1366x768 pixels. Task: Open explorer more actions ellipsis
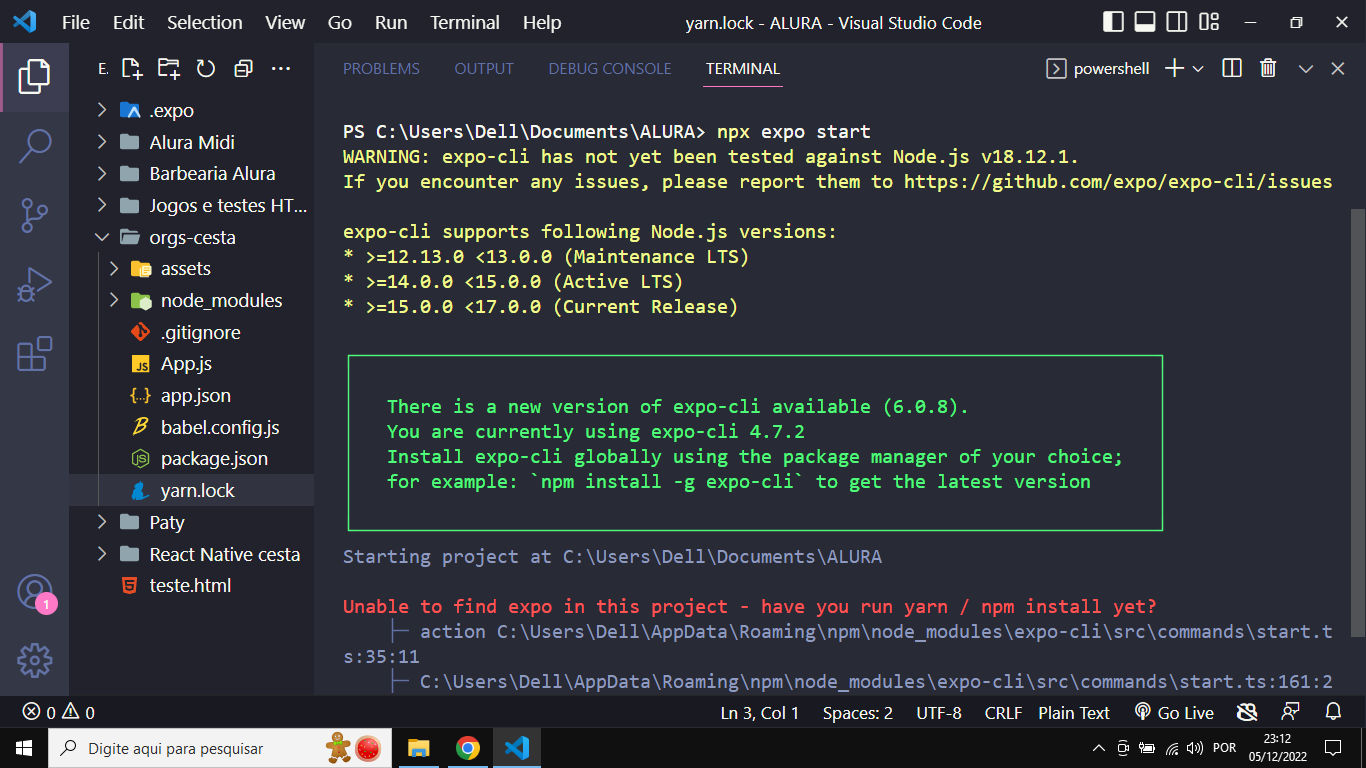[281, 68]
